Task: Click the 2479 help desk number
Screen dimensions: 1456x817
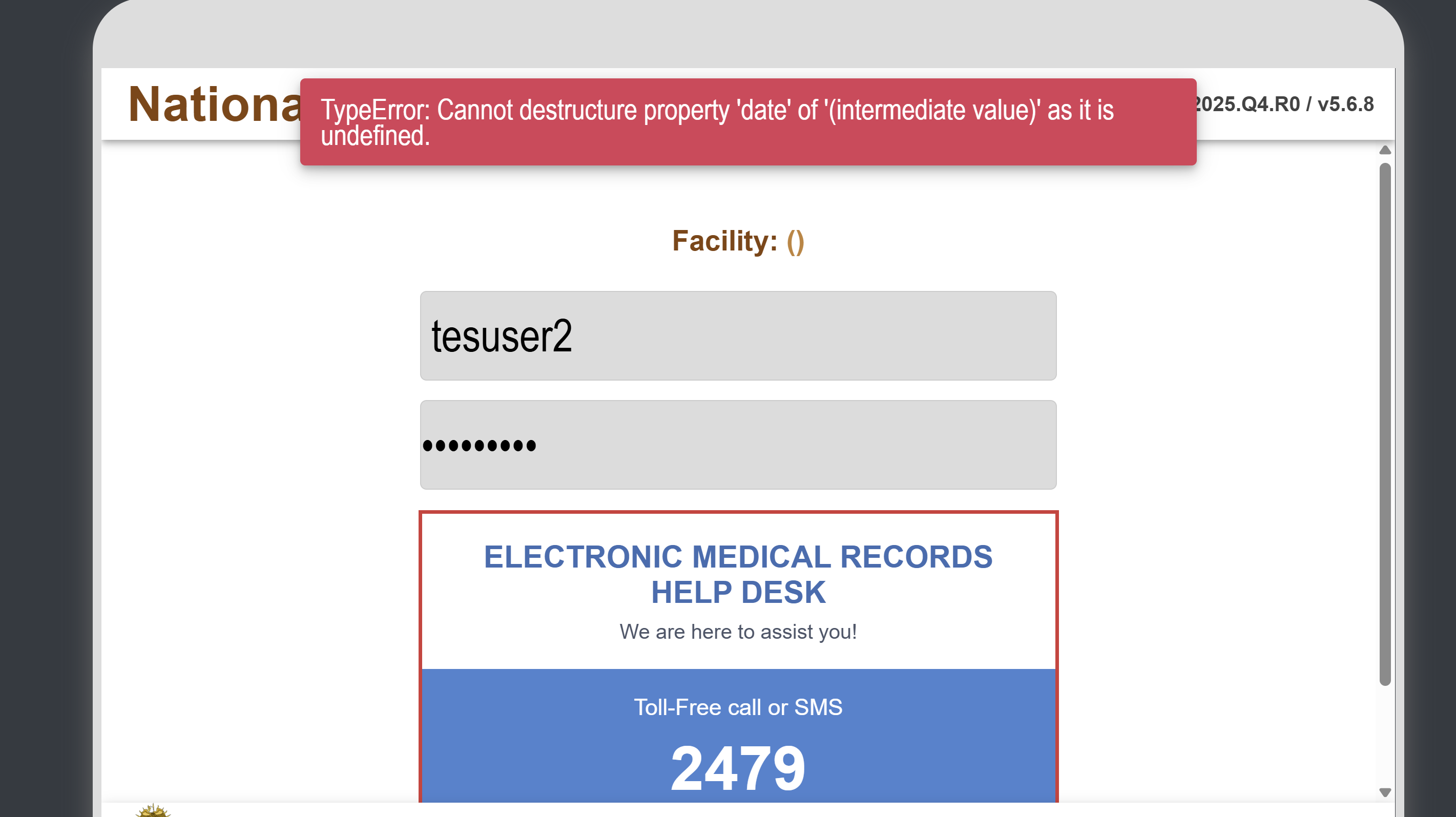Action: pos(738,768)
